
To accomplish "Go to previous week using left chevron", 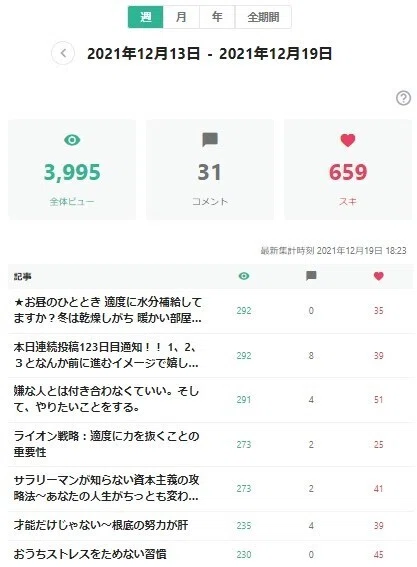I will tap(63, 54).
